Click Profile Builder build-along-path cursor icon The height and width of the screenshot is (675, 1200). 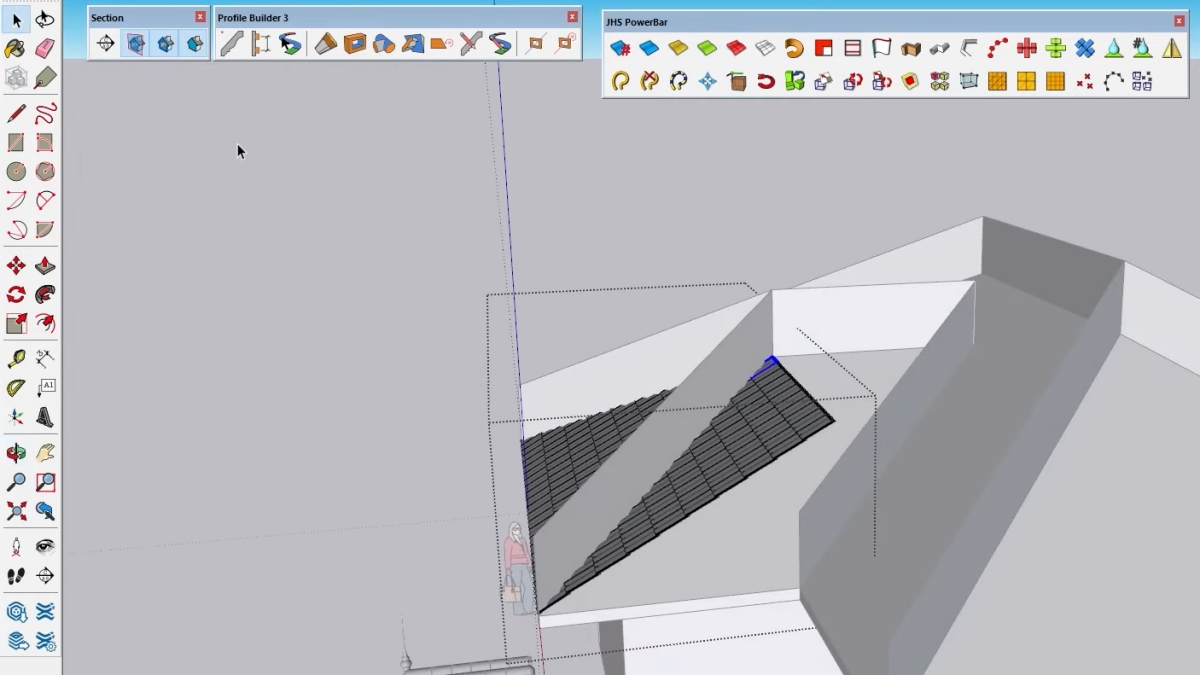(290, 43)
